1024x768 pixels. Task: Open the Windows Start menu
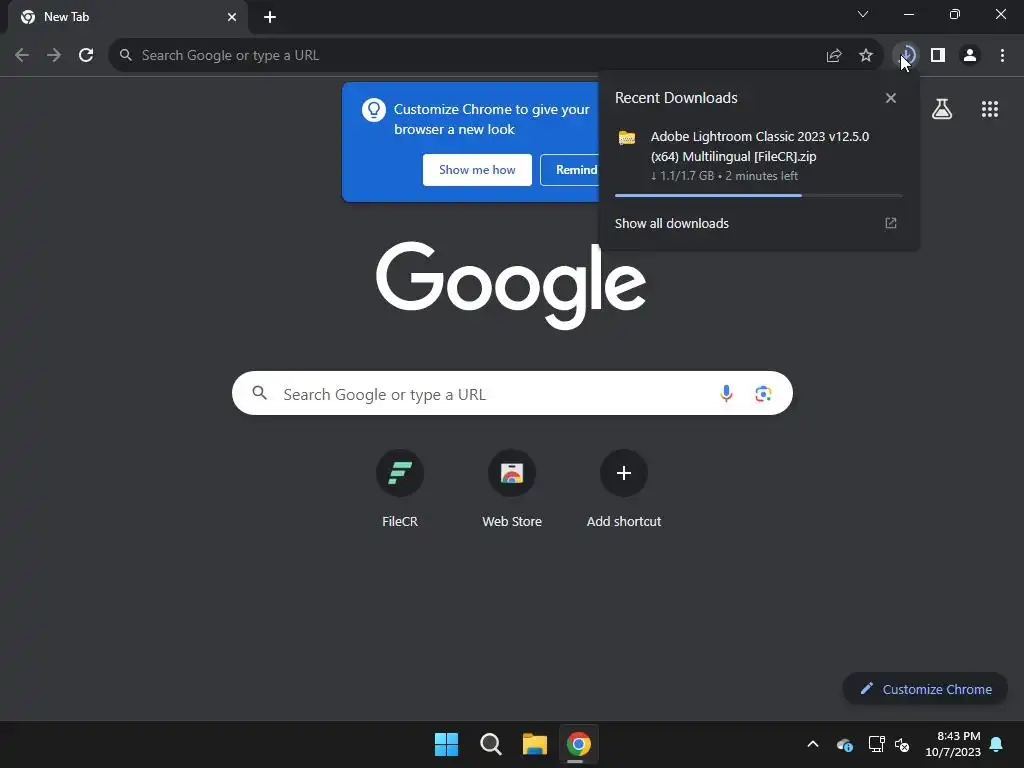coord(447,744)
